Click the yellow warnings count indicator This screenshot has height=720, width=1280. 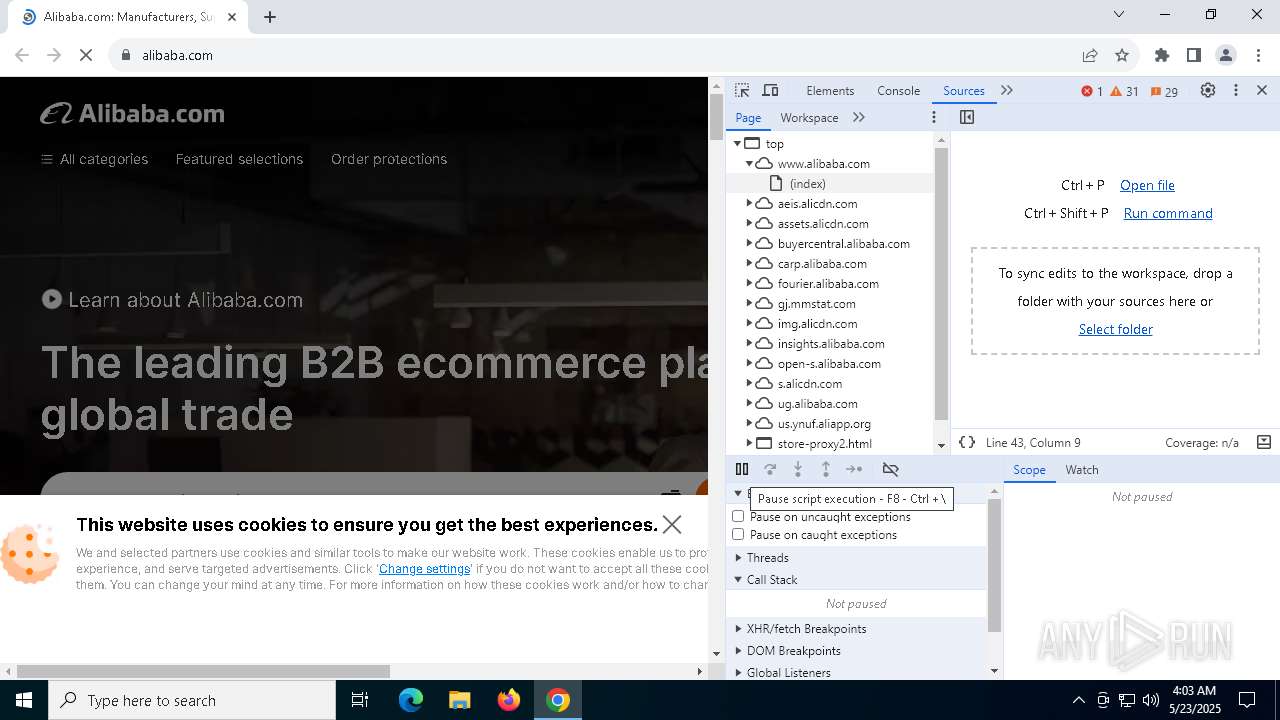click(x=1125, y=91)
